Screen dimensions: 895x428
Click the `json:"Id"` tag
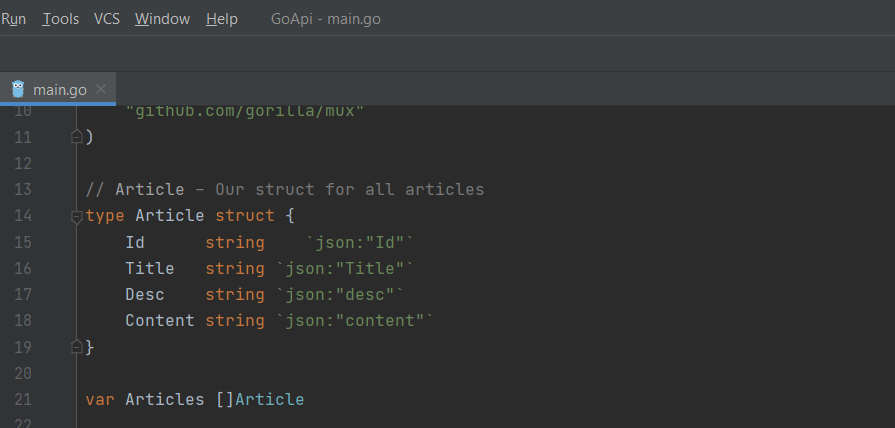click(x=360, y=243)
